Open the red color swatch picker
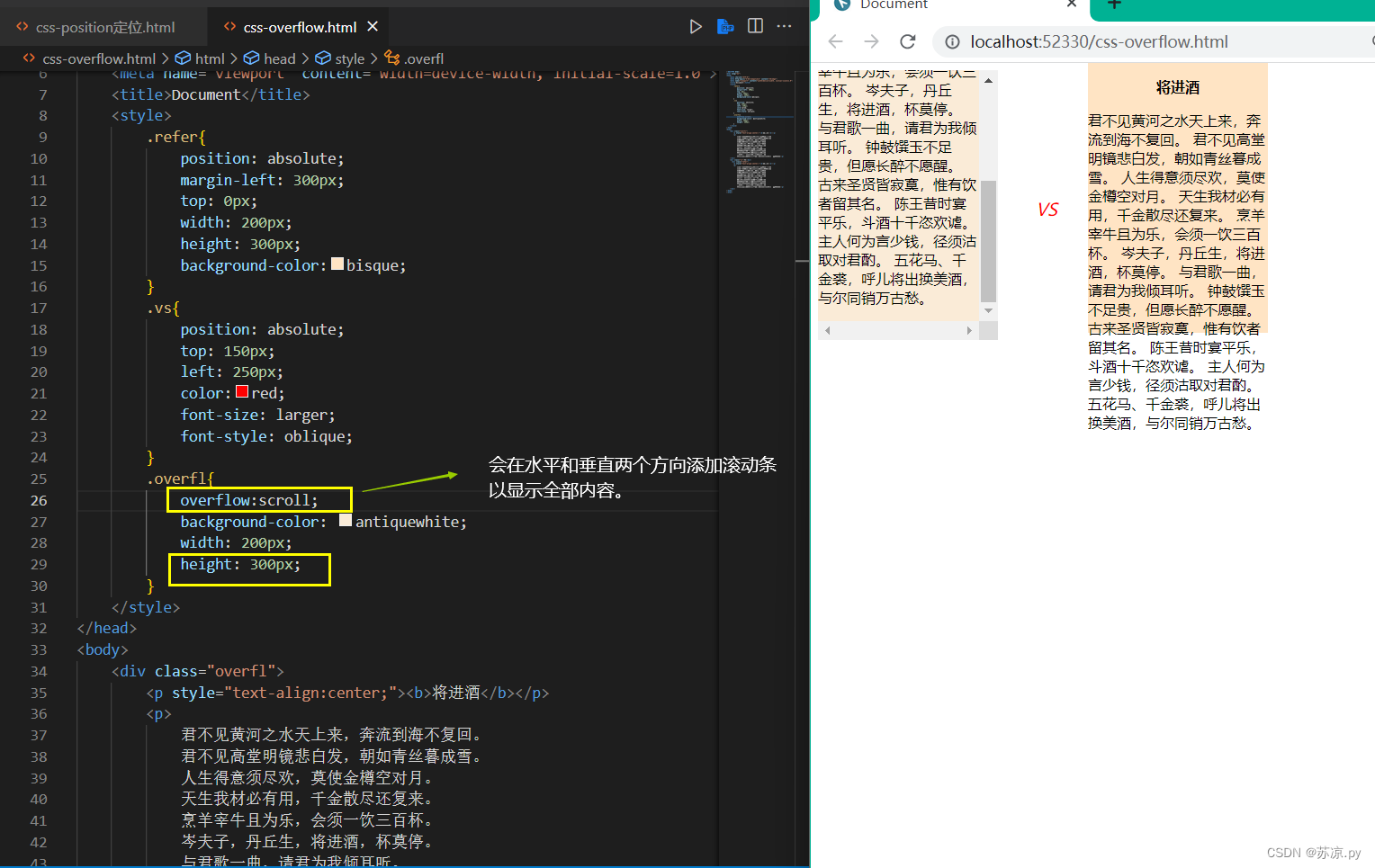Image resolution: width=1375 pixels, height=868 pixels. pyautogui.click(x=242, y=392)
